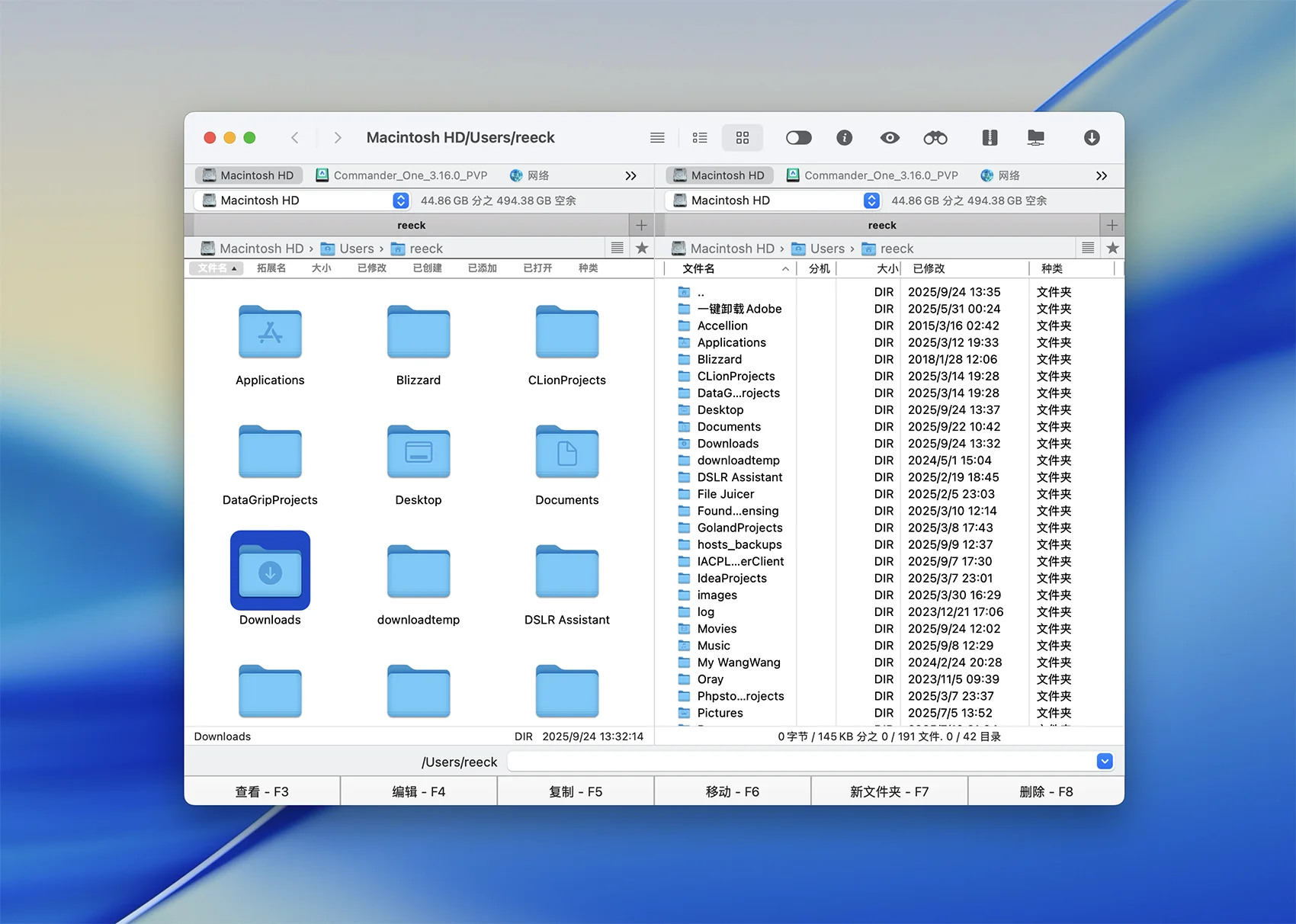Sort left pane by 大小 column
This screenshot has width=1296, height=924.
[321, 268]
